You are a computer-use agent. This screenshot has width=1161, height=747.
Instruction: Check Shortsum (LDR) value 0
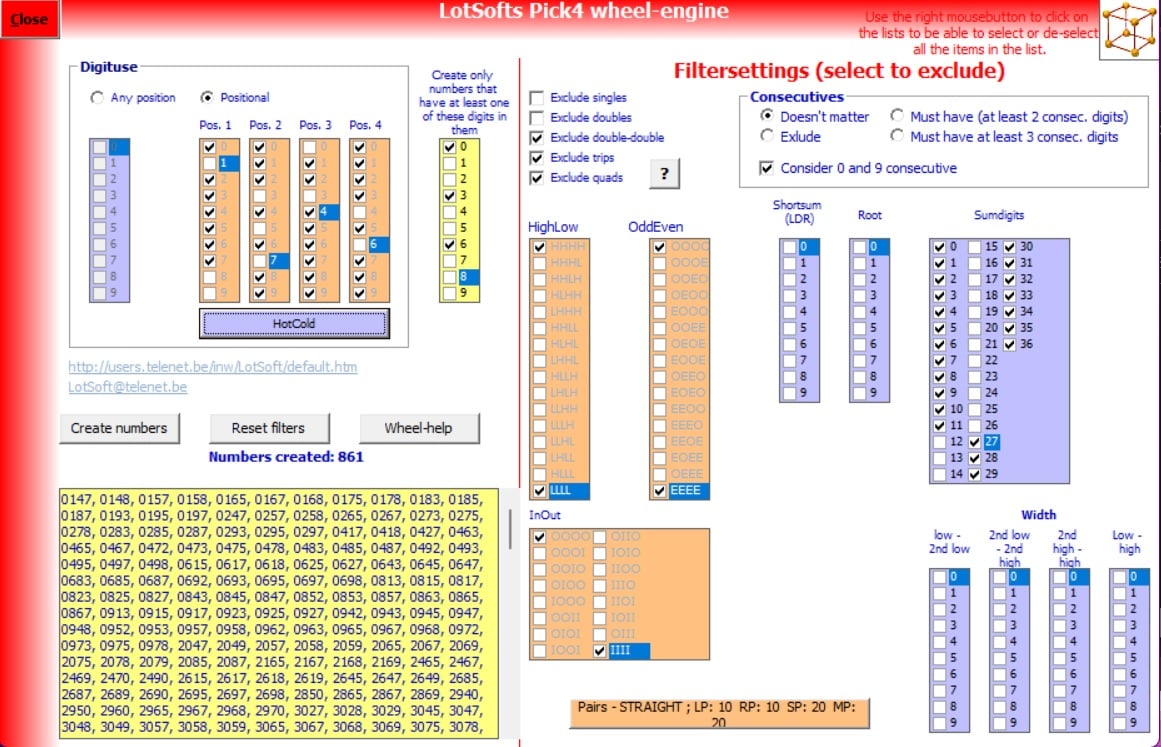[x=789, y=247]
